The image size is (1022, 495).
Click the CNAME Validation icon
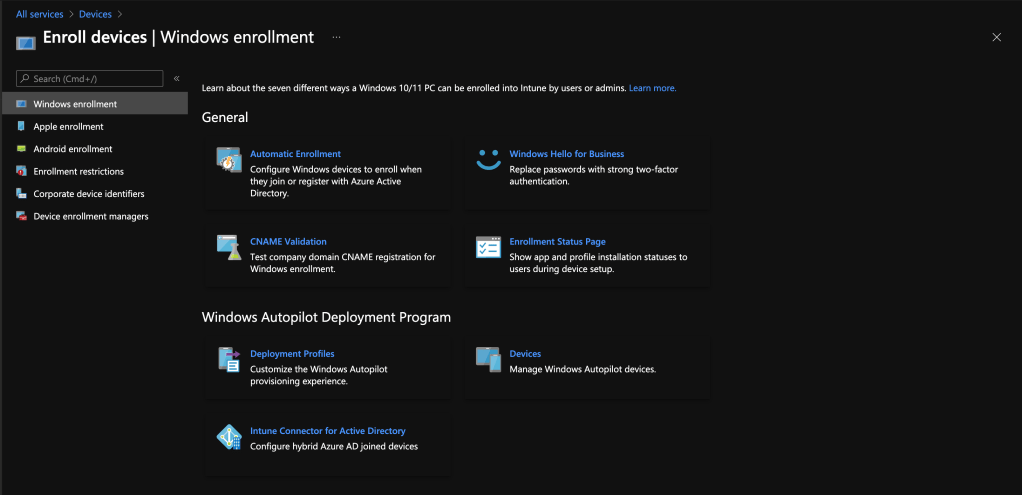click(229, 248)
